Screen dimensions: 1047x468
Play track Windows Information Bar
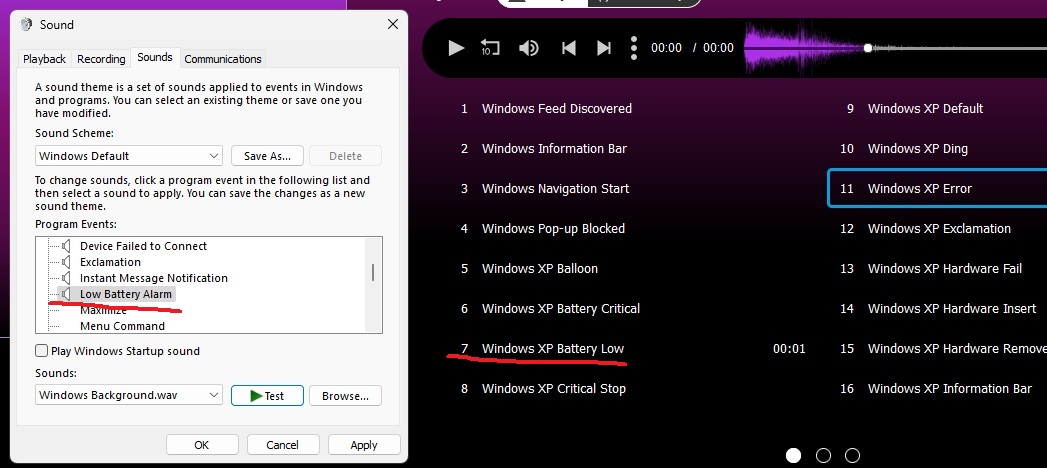click(554, 148)
